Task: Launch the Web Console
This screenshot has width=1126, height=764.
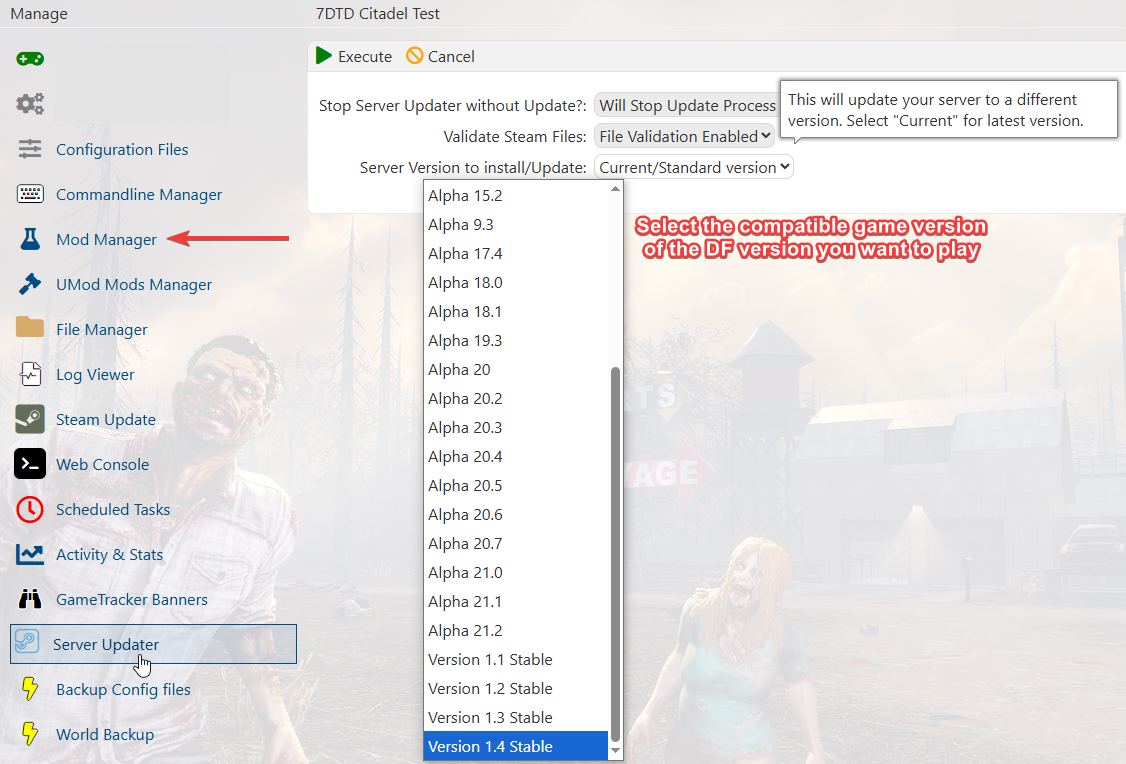Action: coord(103,465)
